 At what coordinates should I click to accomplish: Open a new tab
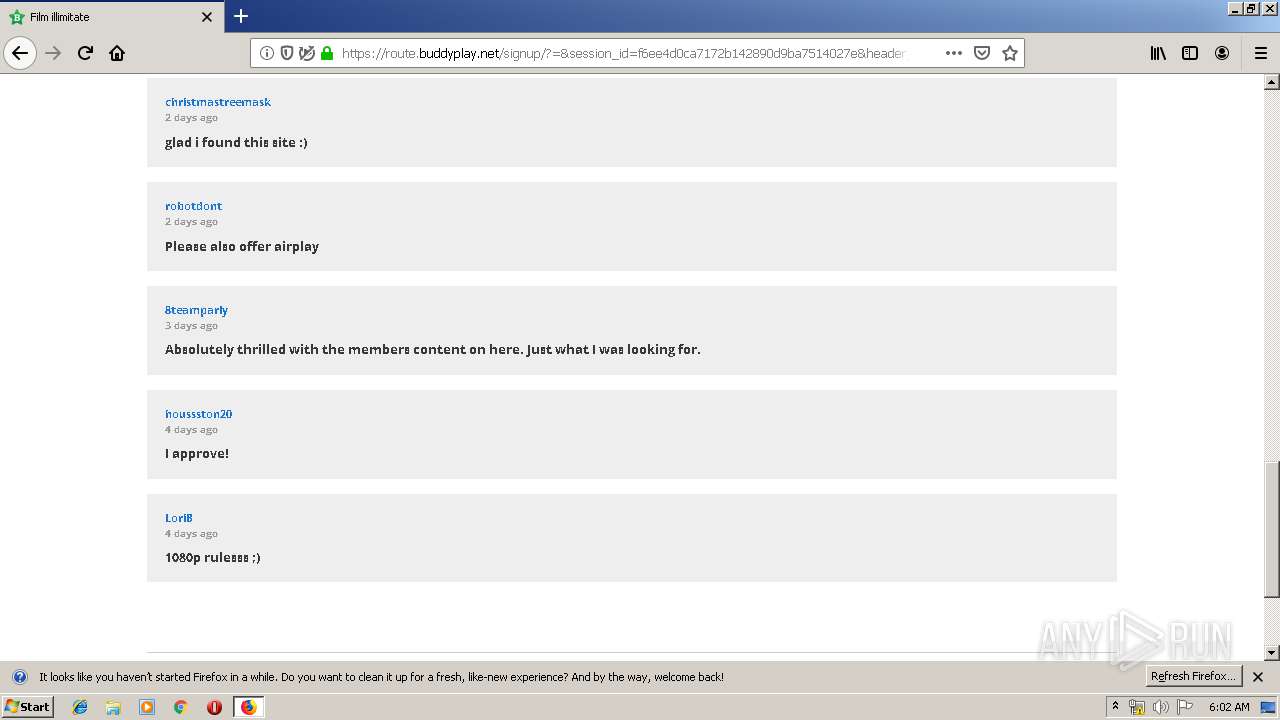click(x=241, y=16)
